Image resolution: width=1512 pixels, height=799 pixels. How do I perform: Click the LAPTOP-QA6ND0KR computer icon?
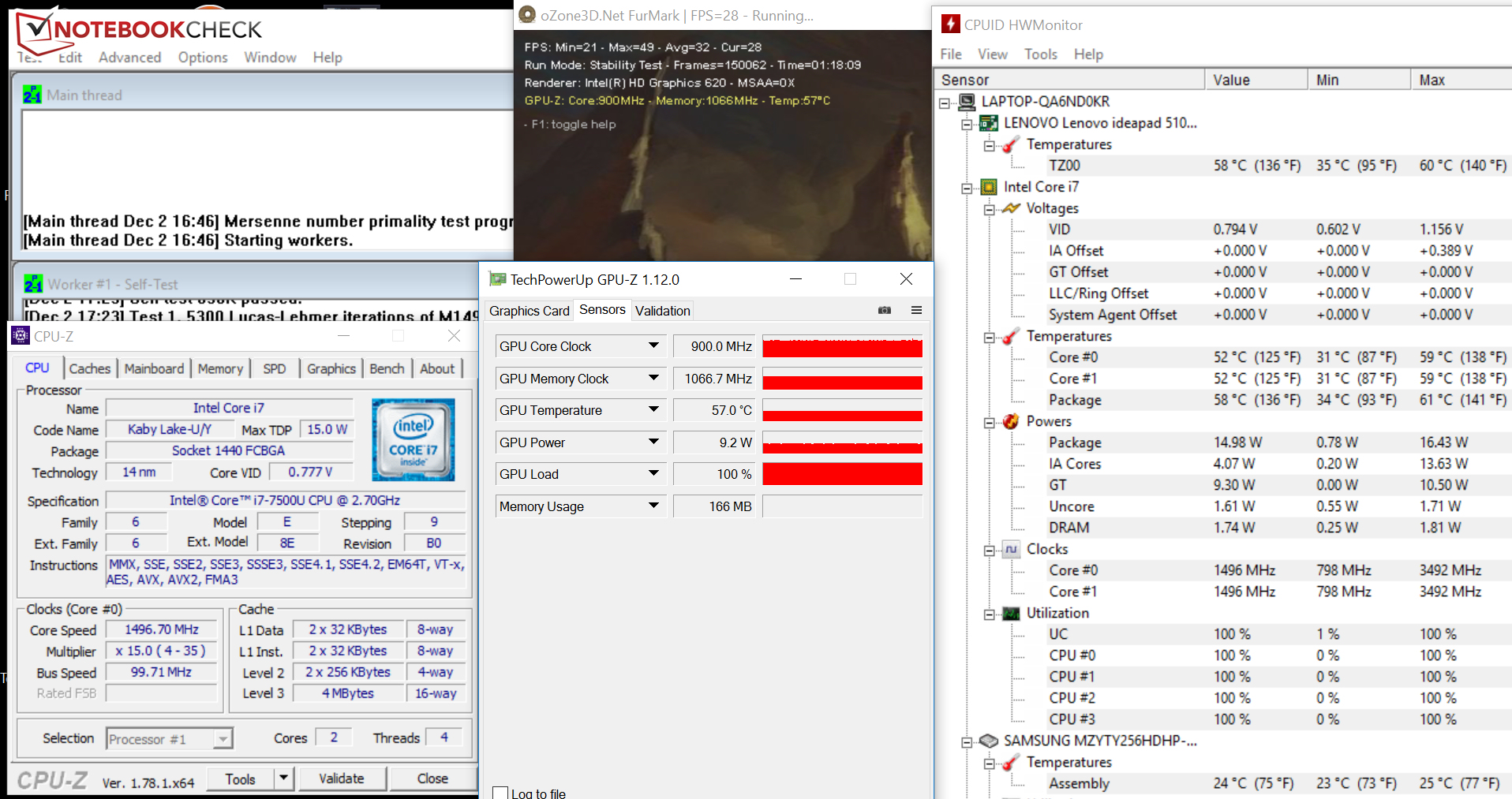(967, 101)
